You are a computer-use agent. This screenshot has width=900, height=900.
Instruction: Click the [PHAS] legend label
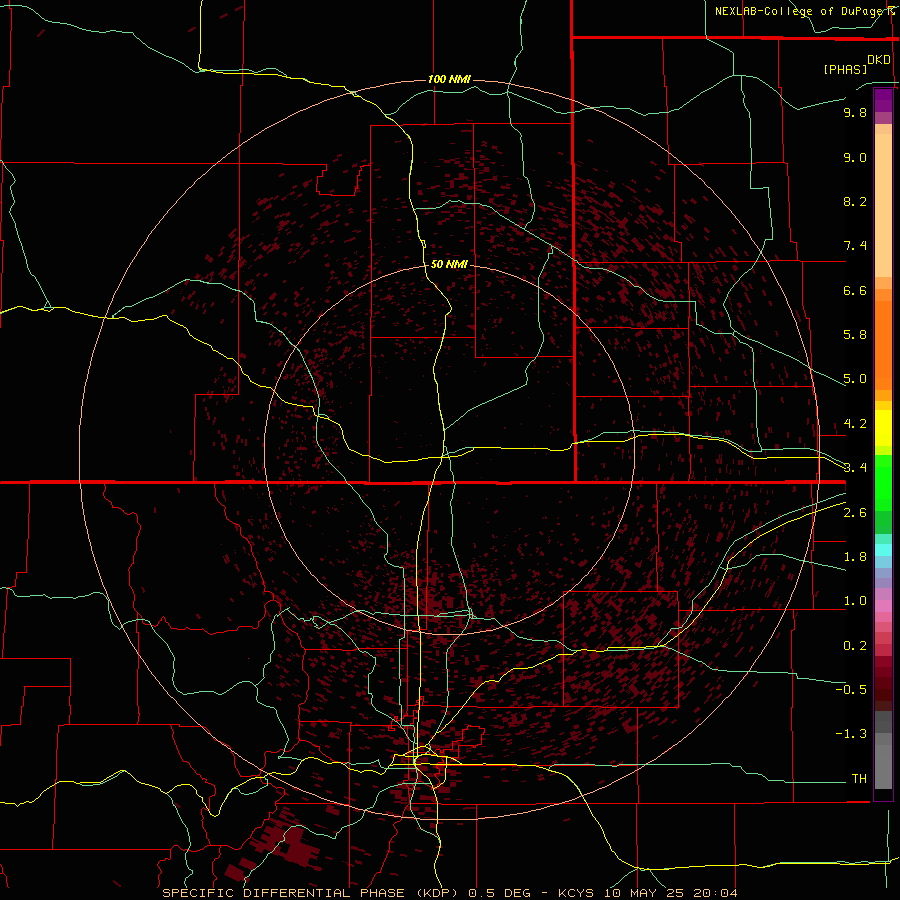[845, 70]
